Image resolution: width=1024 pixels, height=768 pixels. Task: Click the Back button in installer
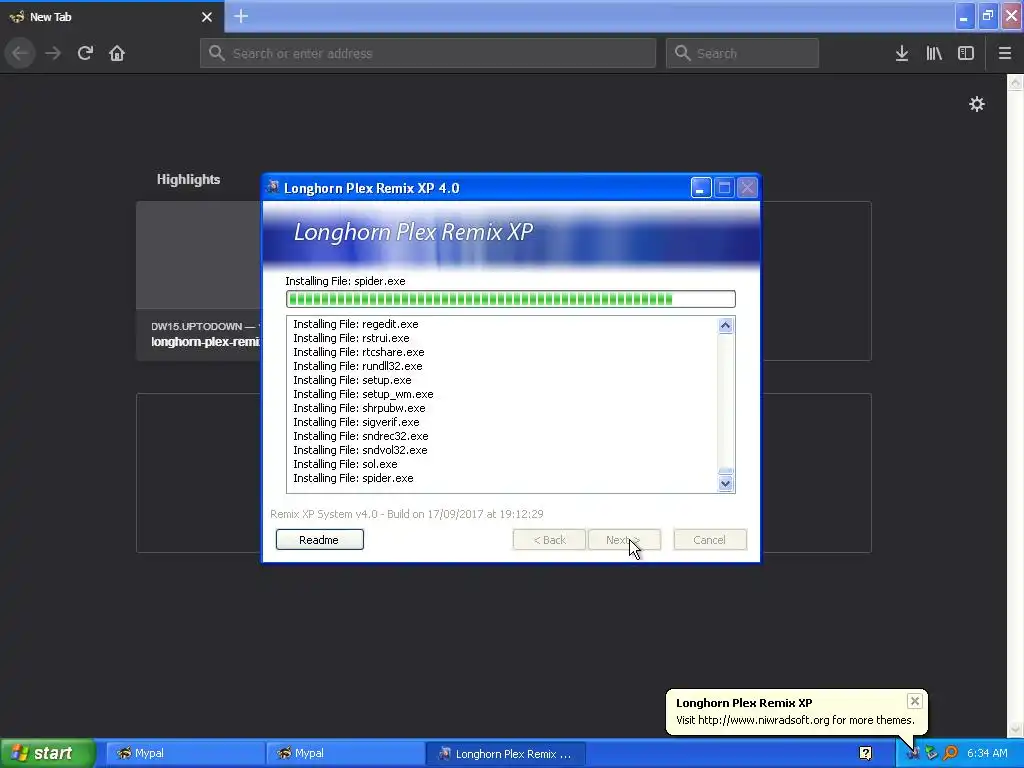pos(549,539)
